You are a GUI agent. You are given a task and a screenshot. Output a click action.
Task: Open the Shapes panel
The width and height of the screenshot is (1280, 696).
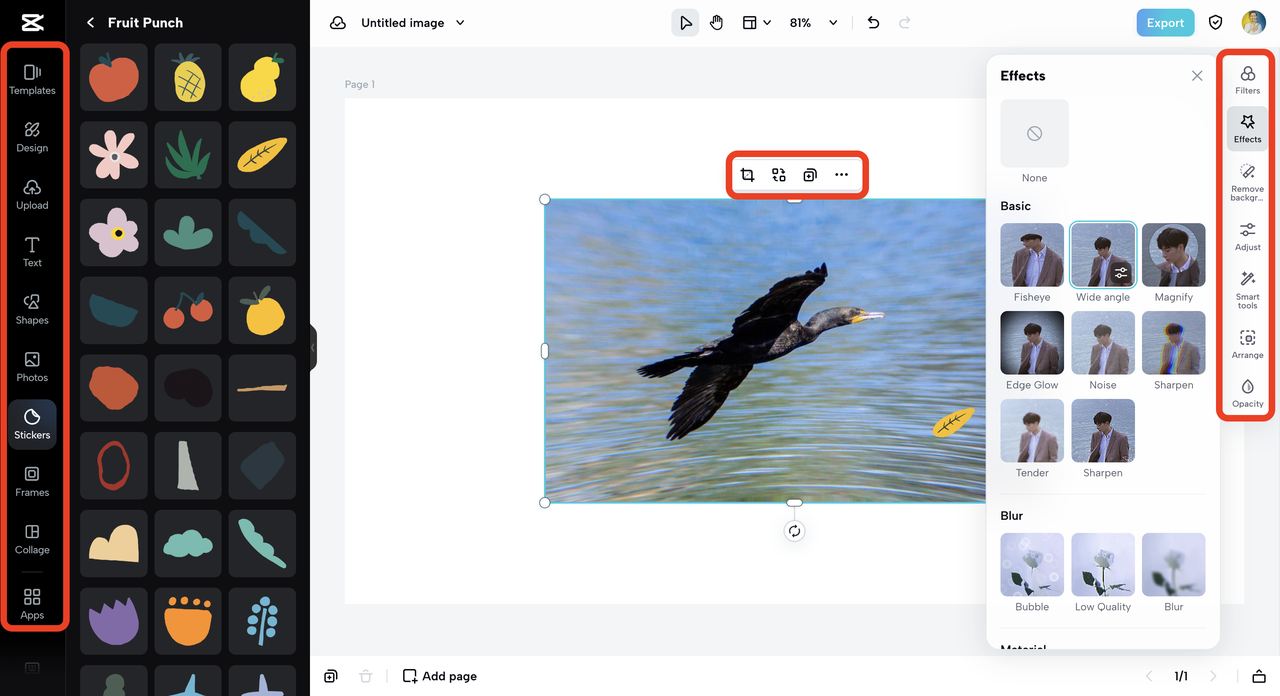(32, 309)
